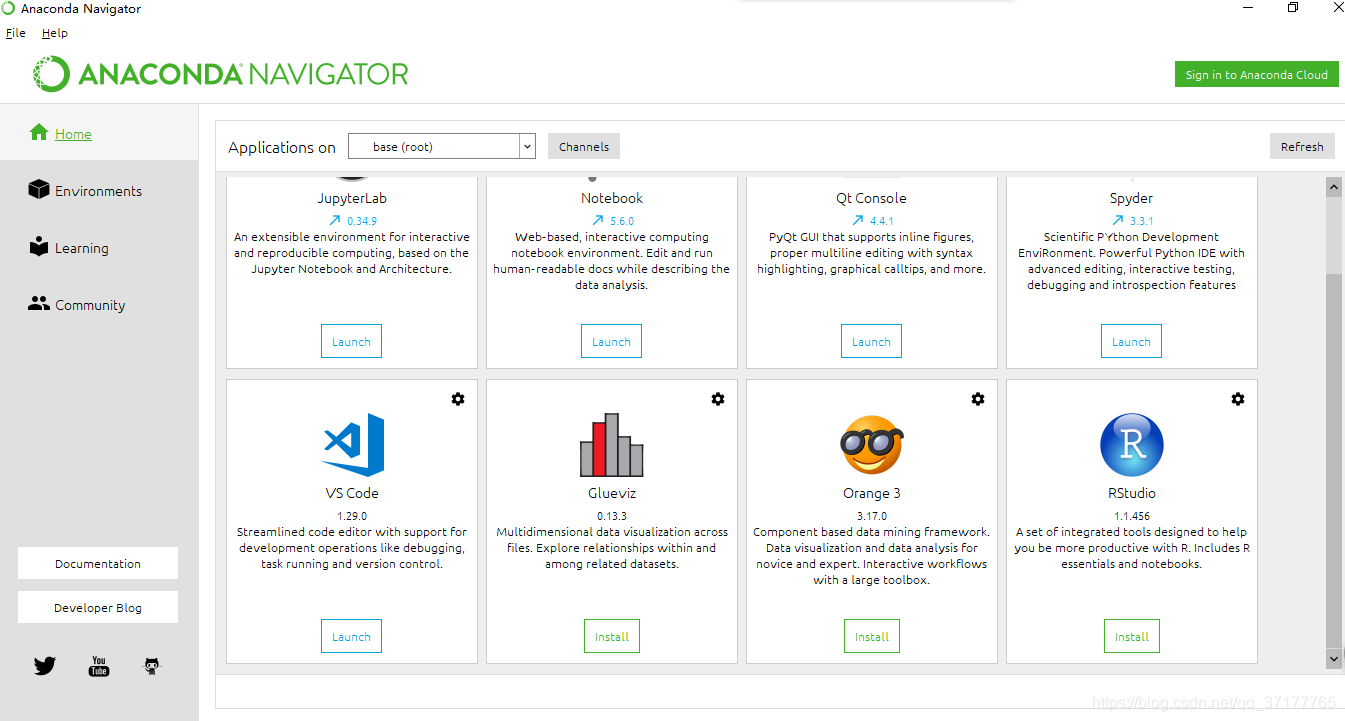The height and width of the screenshot is (721, 1345).
Task: Launch JupyterLab
Action: [x=351, y=341]
